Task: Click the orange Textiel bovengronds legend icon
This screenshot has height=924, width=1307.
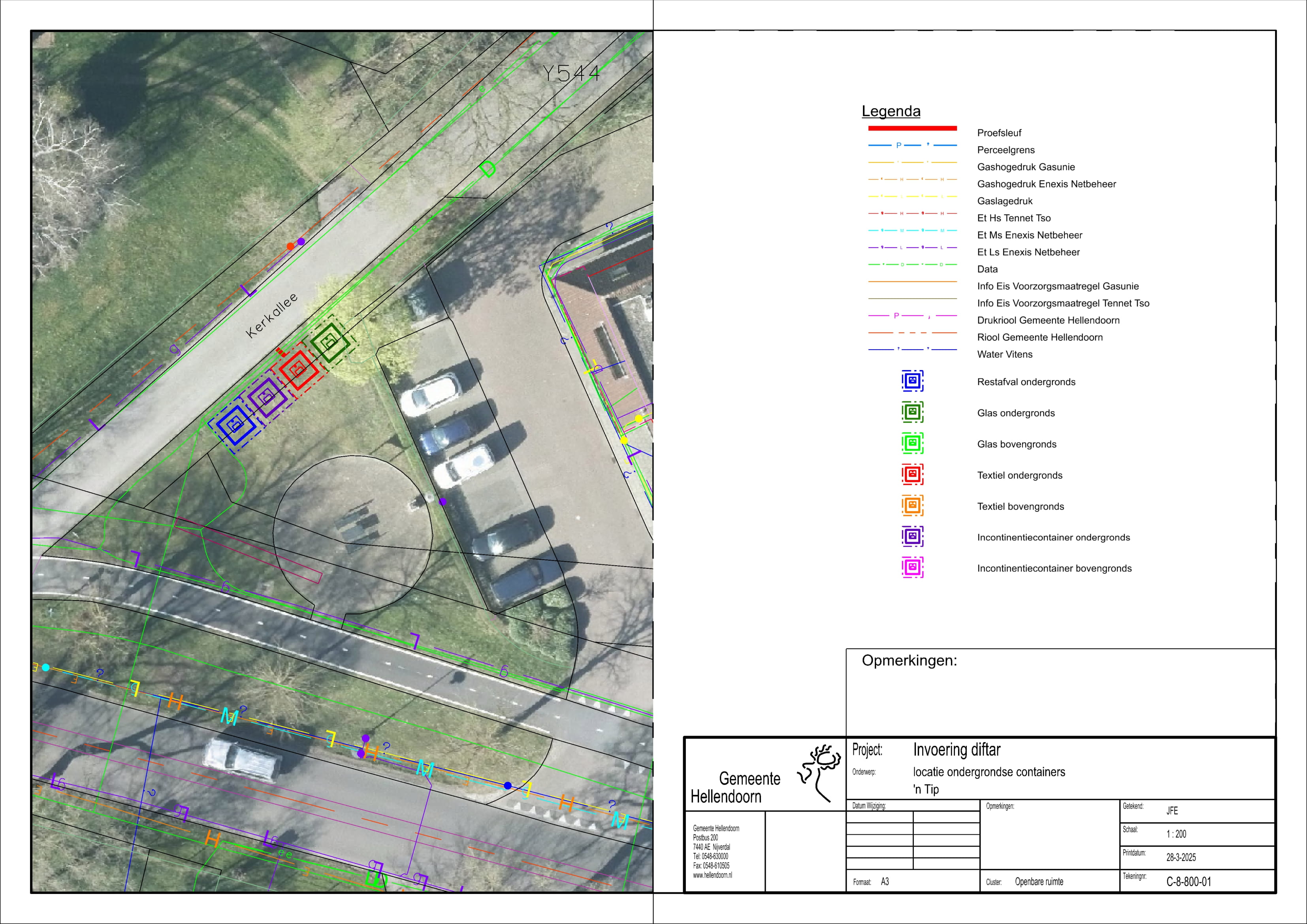Action: [x=912, y=506]
